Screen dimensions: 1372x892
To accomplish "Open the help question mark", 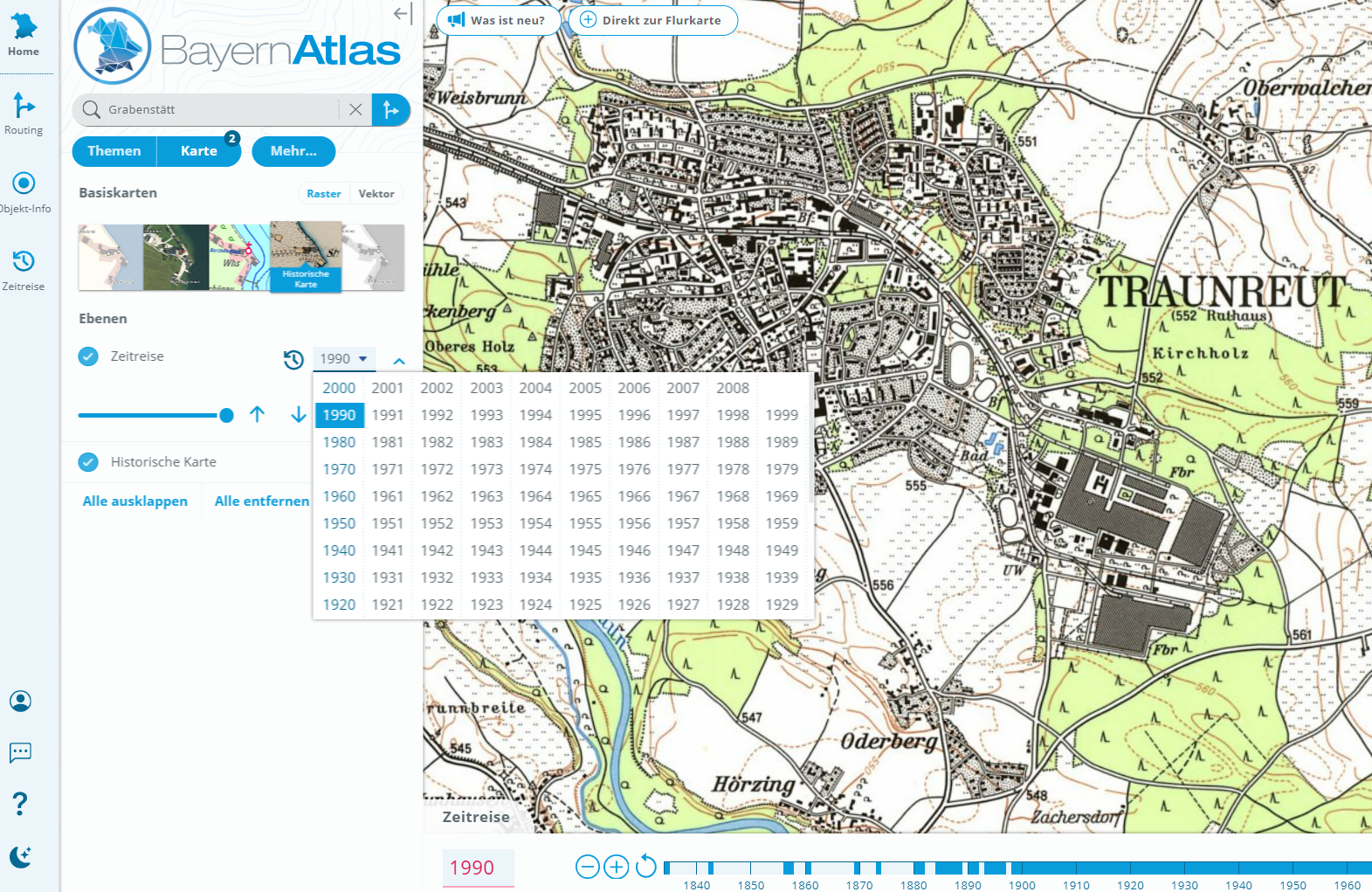I will click(x=21, y=804).
